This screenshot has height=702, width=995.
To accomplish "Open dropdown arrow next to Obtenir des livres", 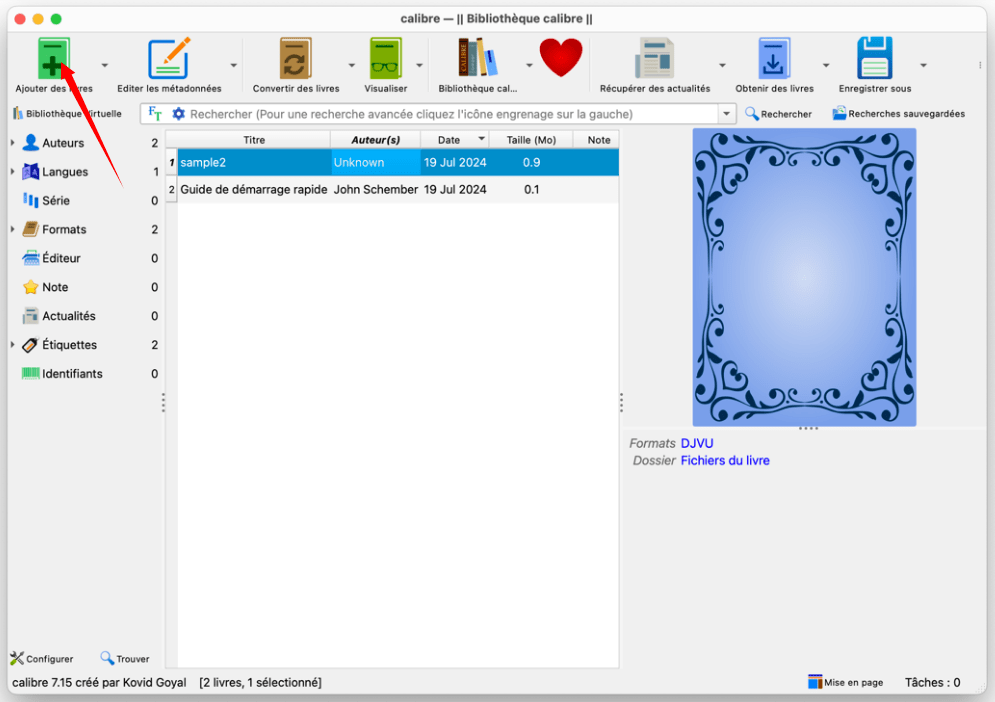I will [826, 65].
